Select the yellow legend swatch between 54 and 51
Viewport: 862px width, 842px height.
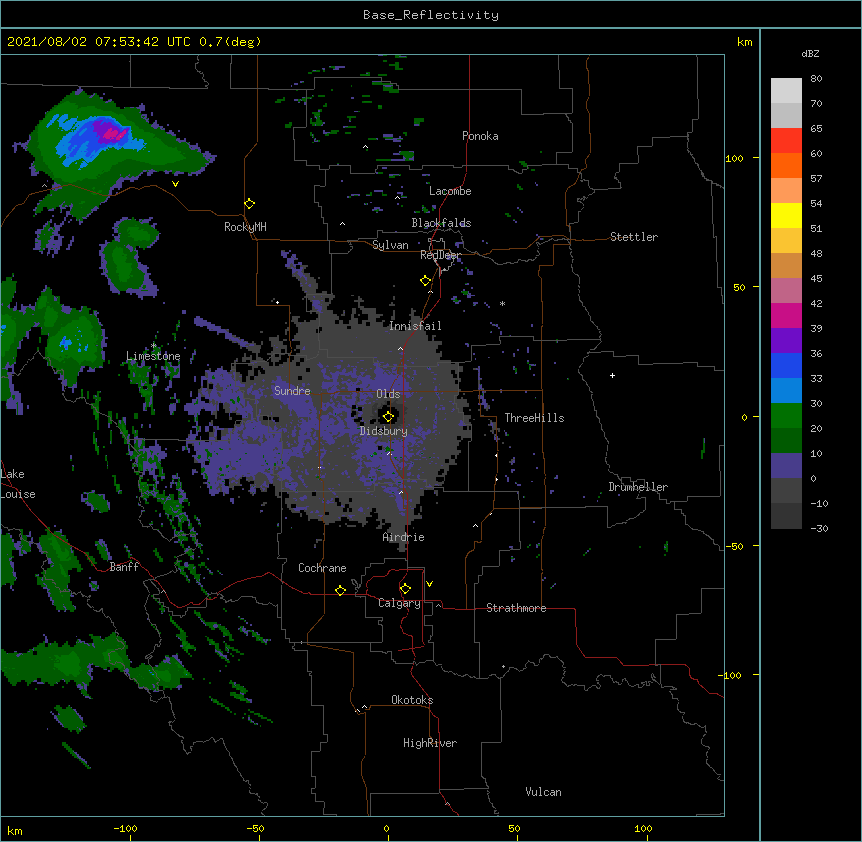coord(786,215)
